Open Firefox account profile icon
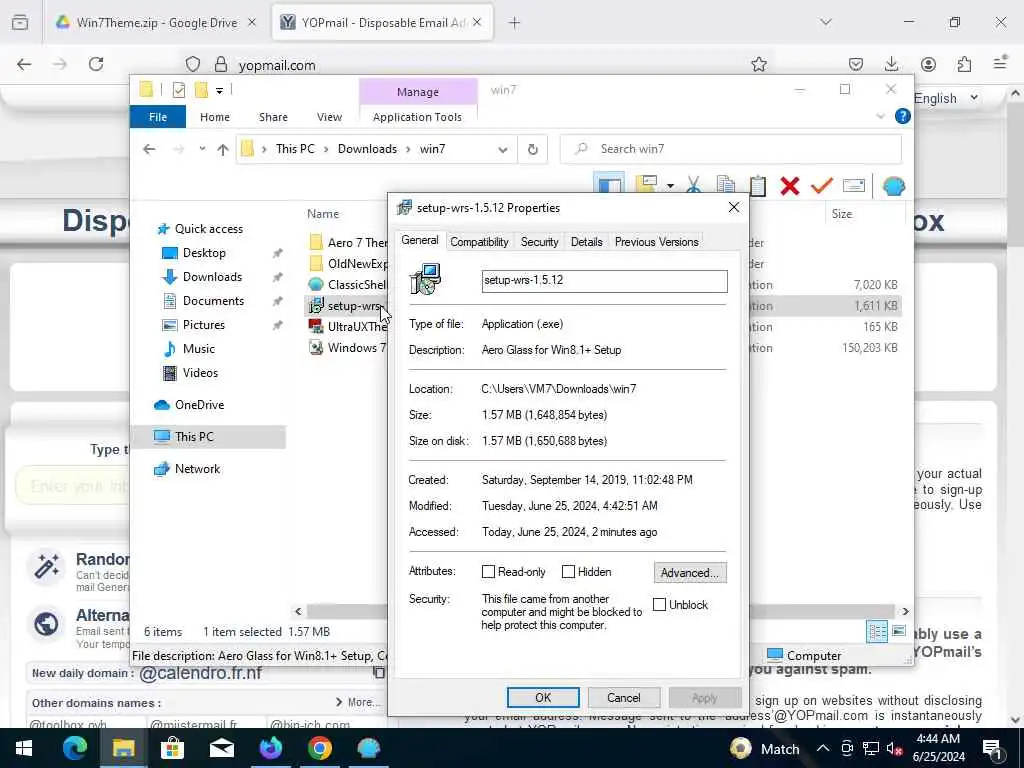 928,64
